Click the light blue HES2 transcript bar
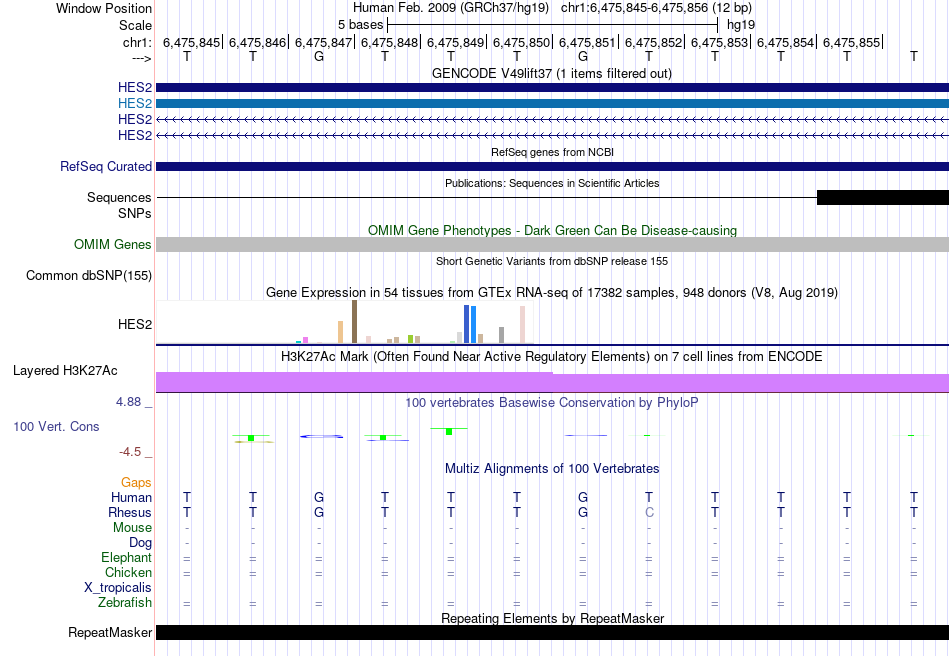The image size is (950, 656). click(552, 104)
